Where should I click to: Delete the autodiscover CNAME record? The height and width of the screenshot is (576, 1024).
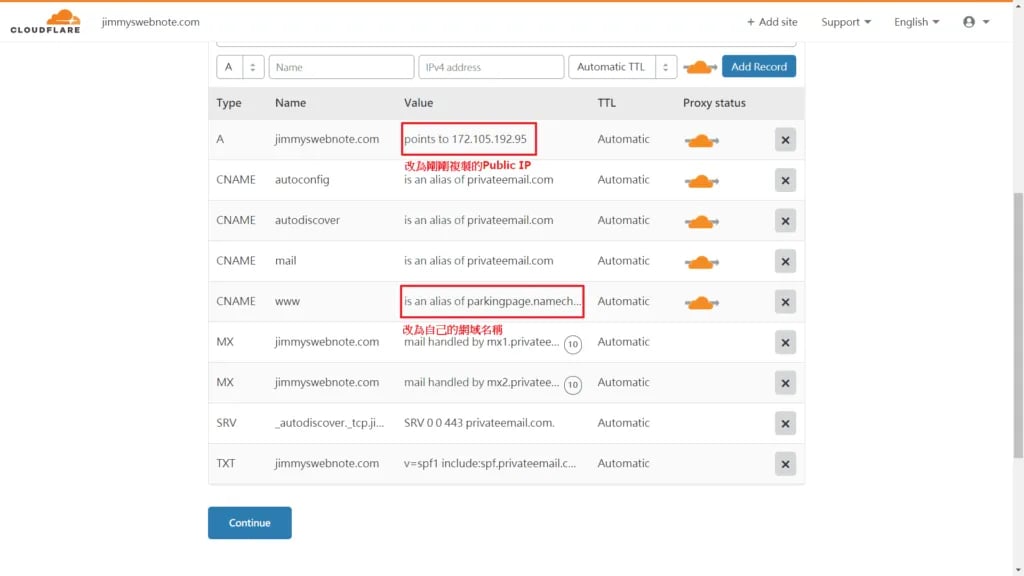point(785,221)
